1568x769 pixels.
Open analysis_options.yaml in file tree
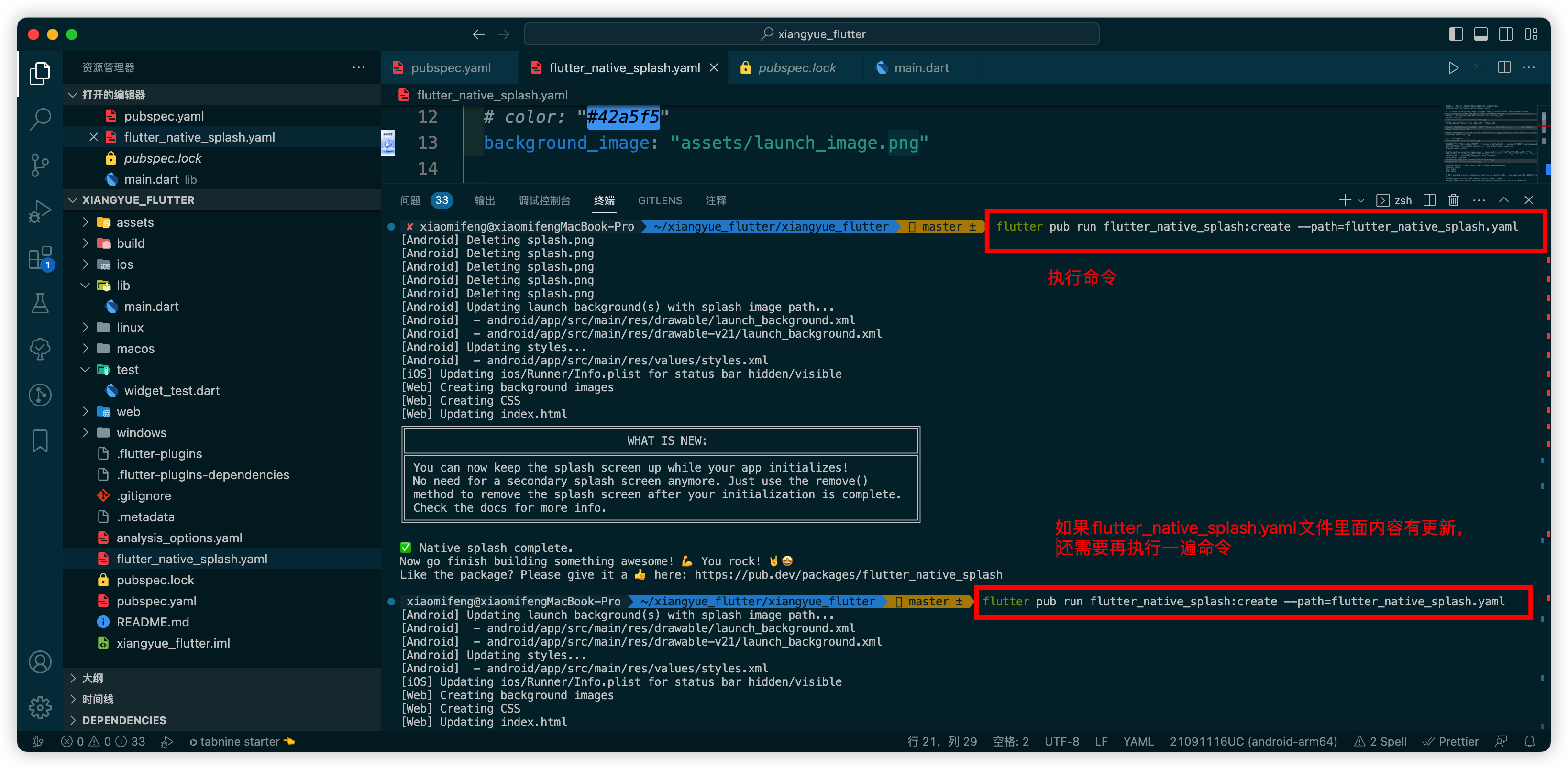click(222, 538)
